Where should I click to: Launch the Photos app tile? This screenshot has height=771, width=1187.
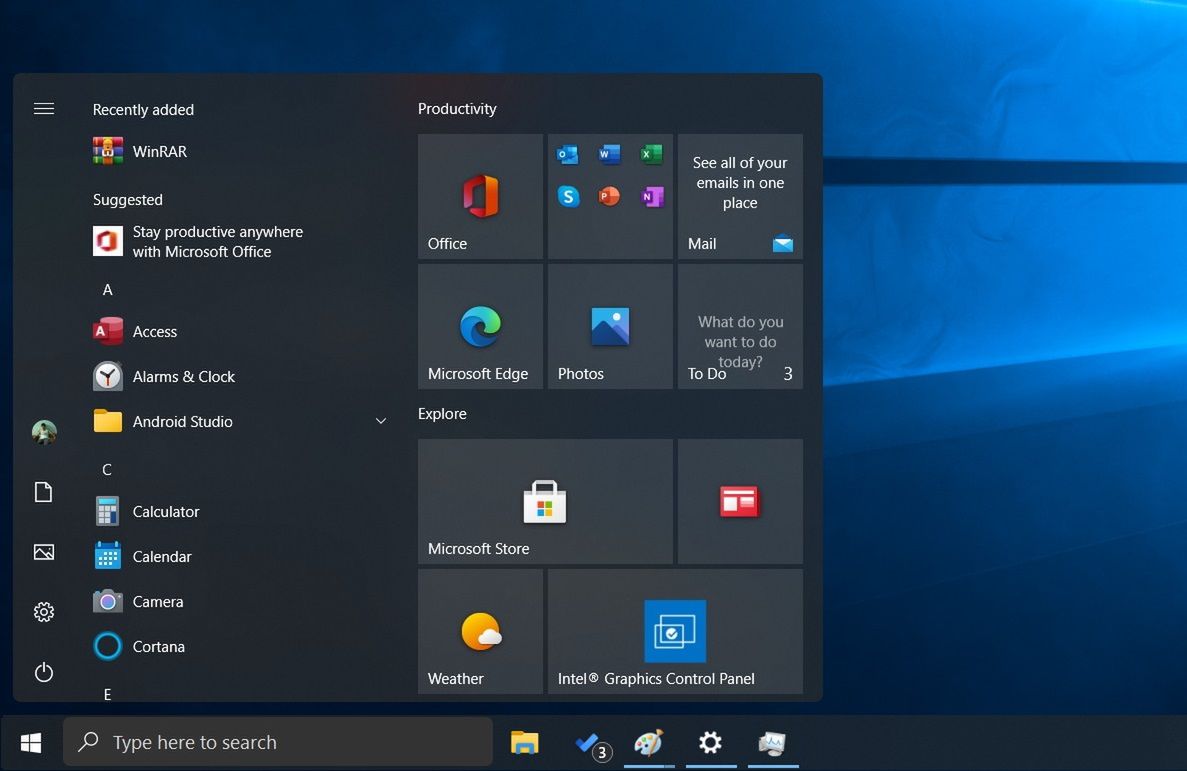[610, 326]
